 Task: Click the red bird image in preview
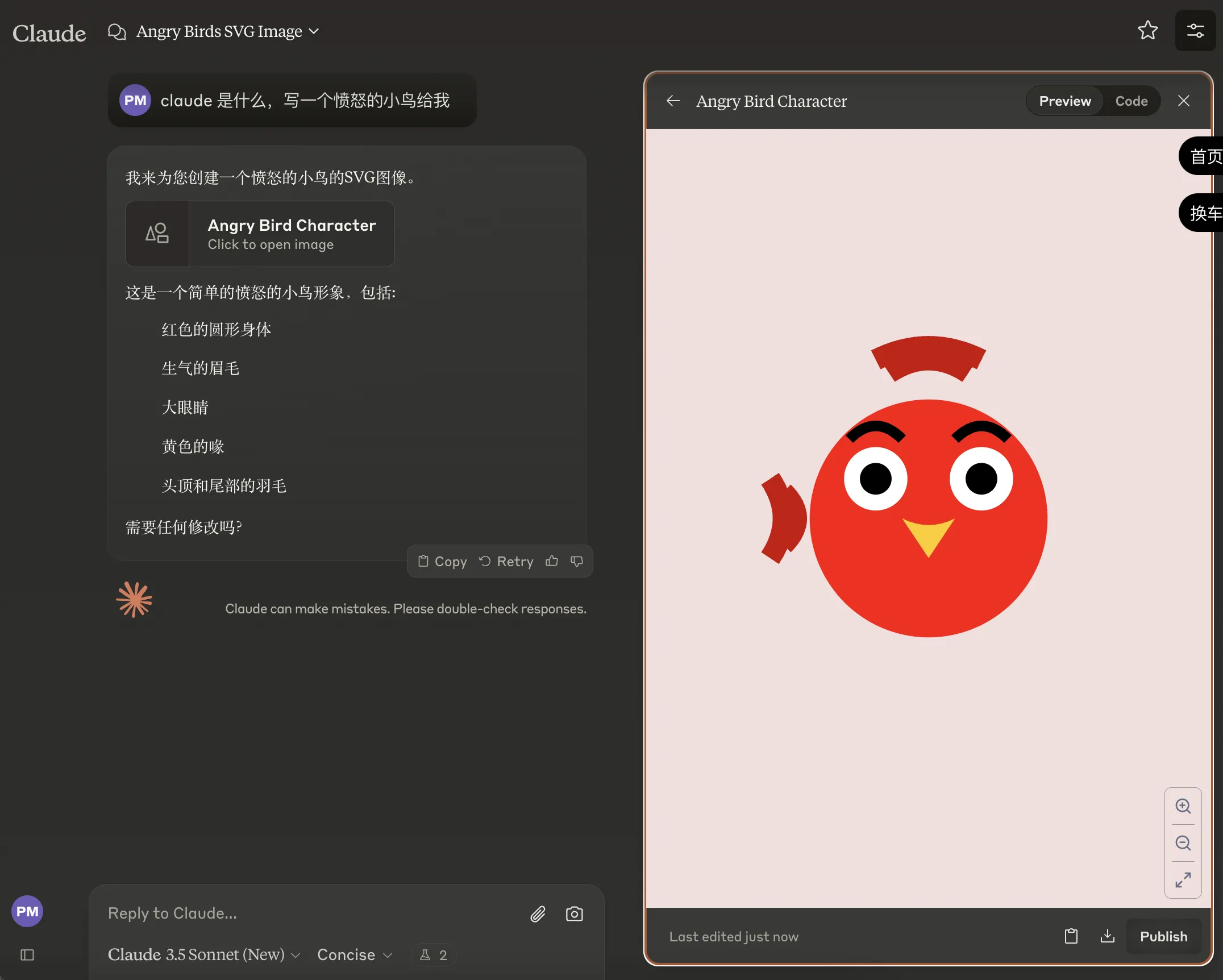point(905,487)
